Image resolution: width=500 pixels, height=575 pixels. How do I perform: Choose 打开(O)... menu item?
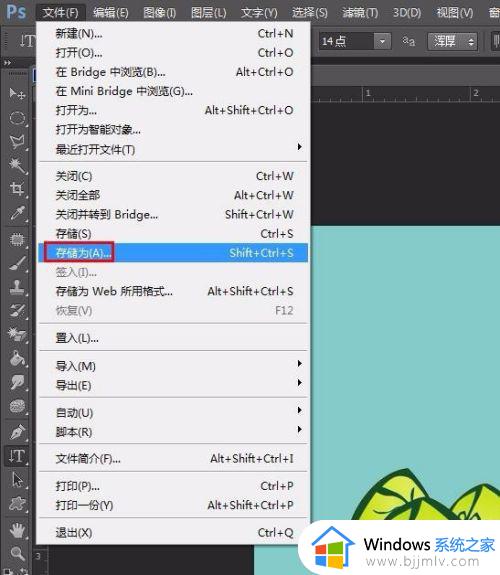pos(173,53)
